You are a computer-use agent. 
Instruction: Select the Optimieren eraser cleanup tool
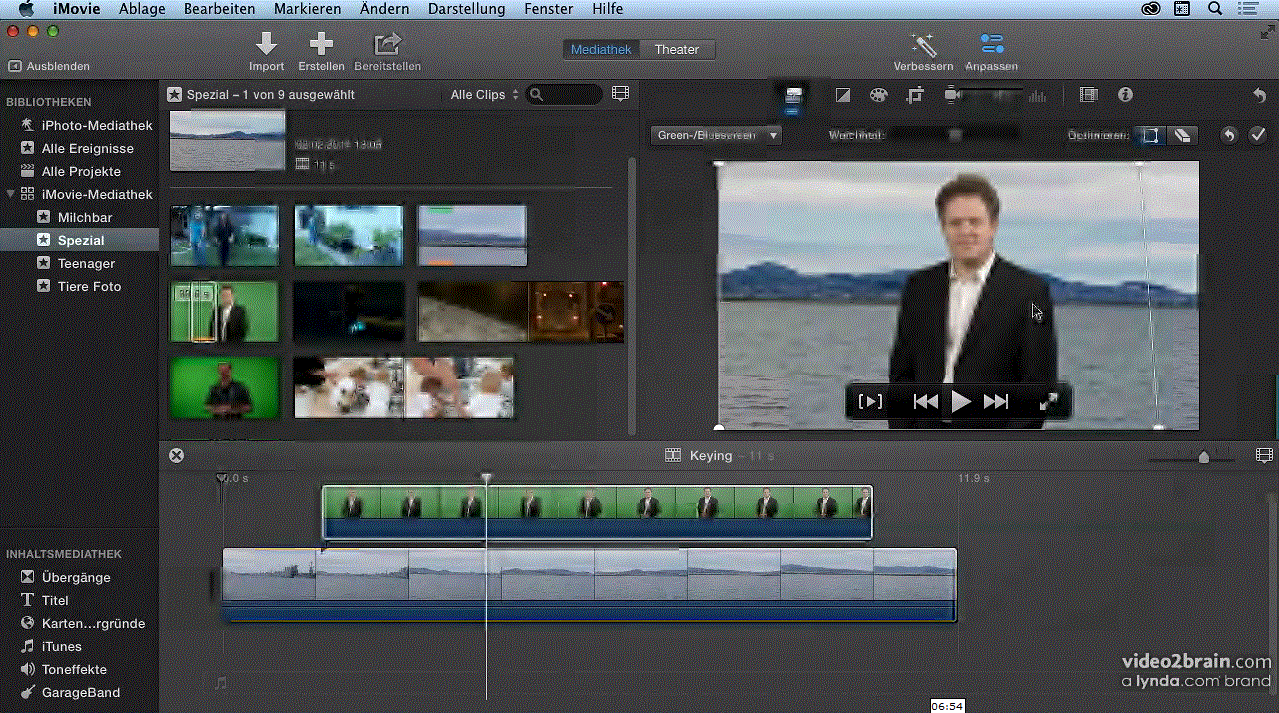point(1182,135)
